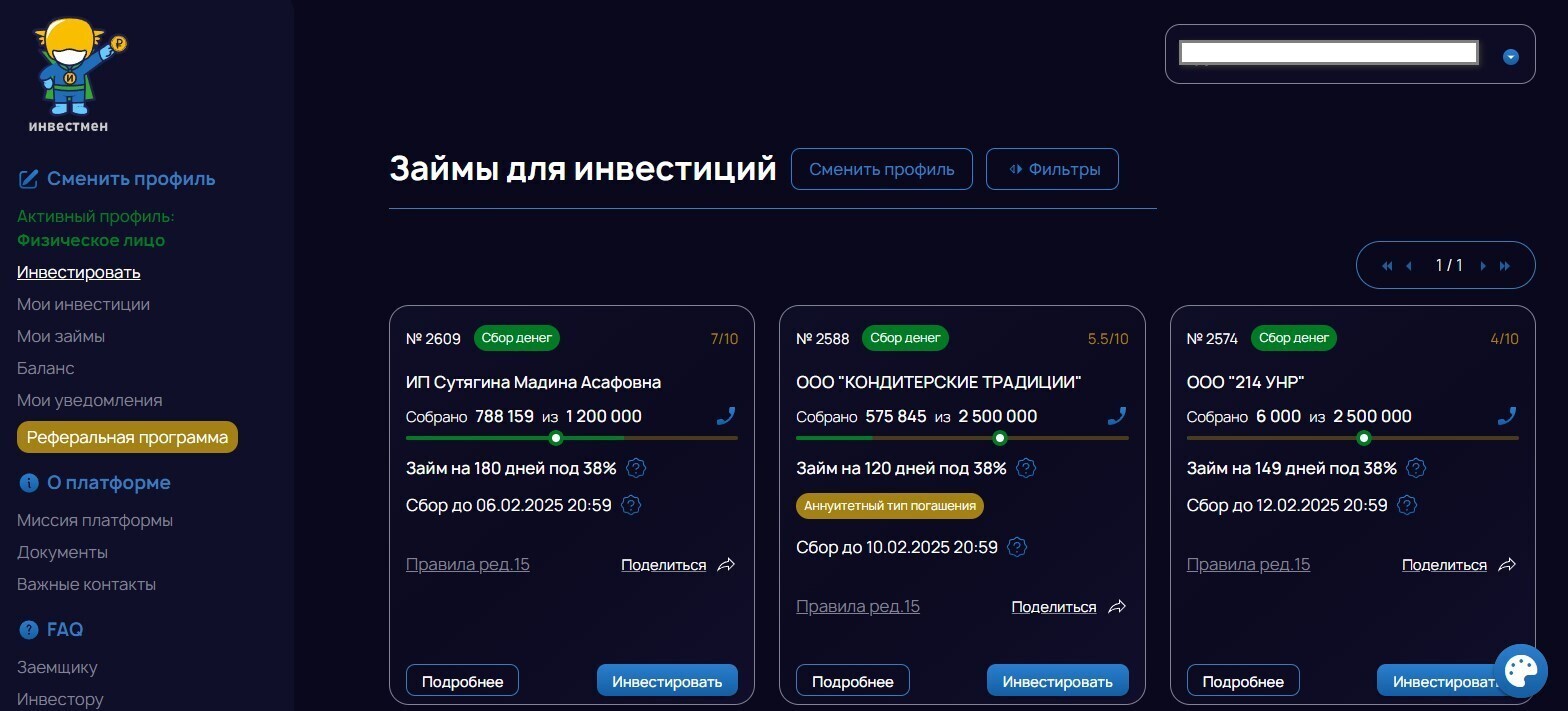Open the О платформе section heading
The width and height of the screenshot is (1568, 711).
tap(109, 483)
